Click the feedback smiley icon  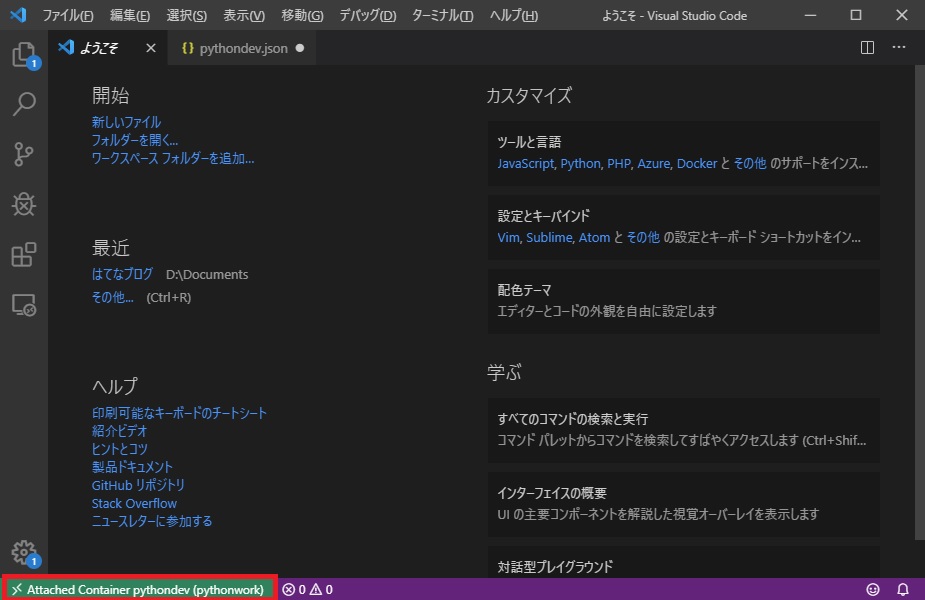[x=874, y=589]
